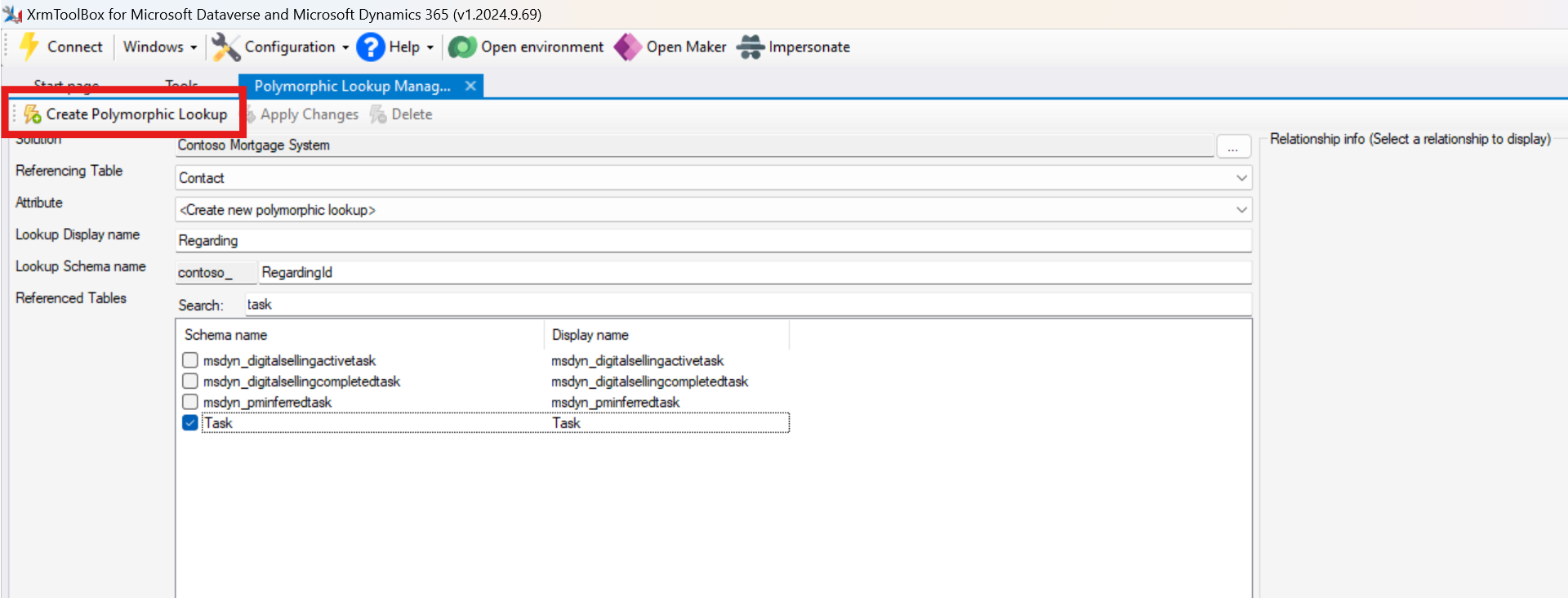The height and width of the screenshot is (598, 1568).
Task: Select the msdyn_pminferredtask checkbox
Action: coord(190,402)
